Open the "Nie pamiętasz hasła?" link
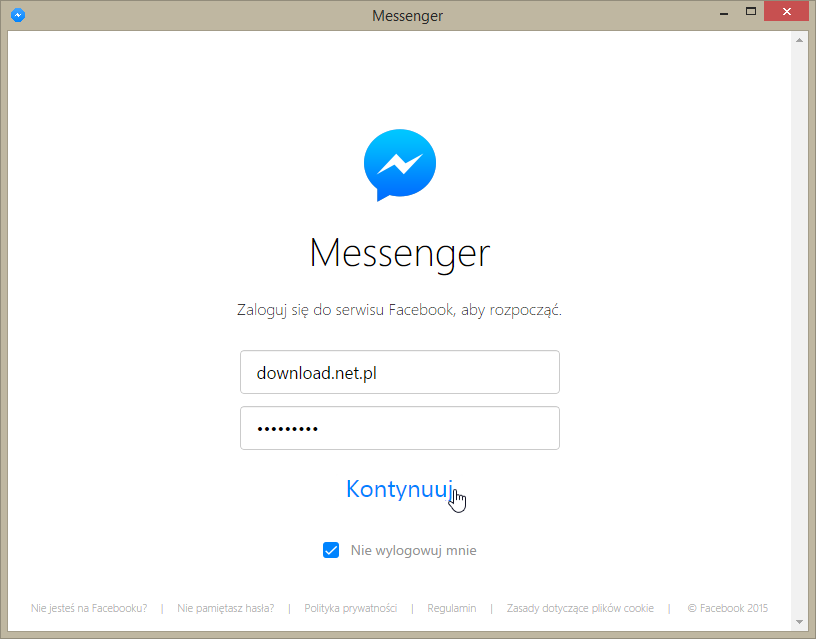The height and width of the screenshot is (639, 816). [x=225, y=608]
